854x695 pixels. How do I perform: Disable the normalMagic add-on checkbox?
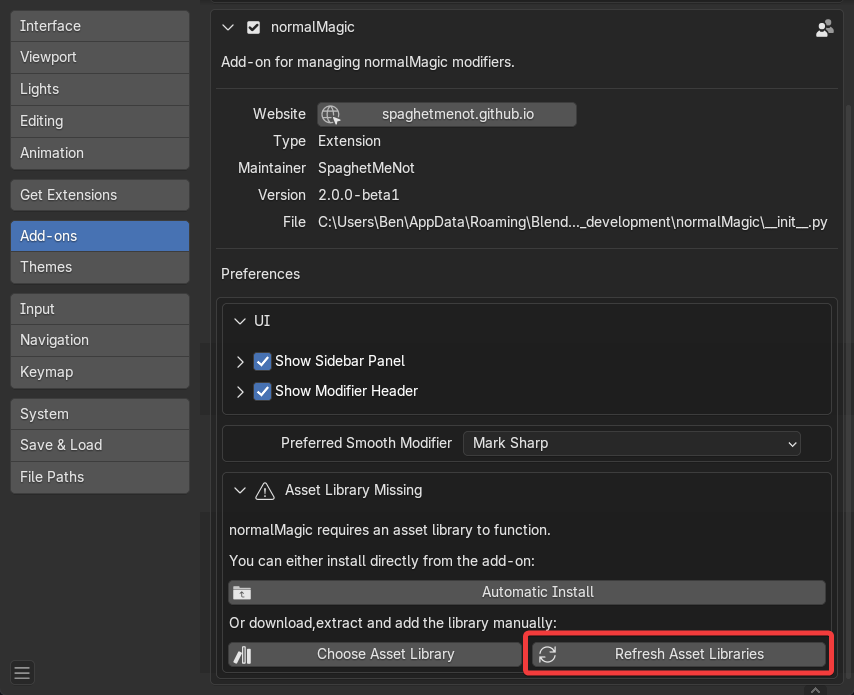(253, 28)
